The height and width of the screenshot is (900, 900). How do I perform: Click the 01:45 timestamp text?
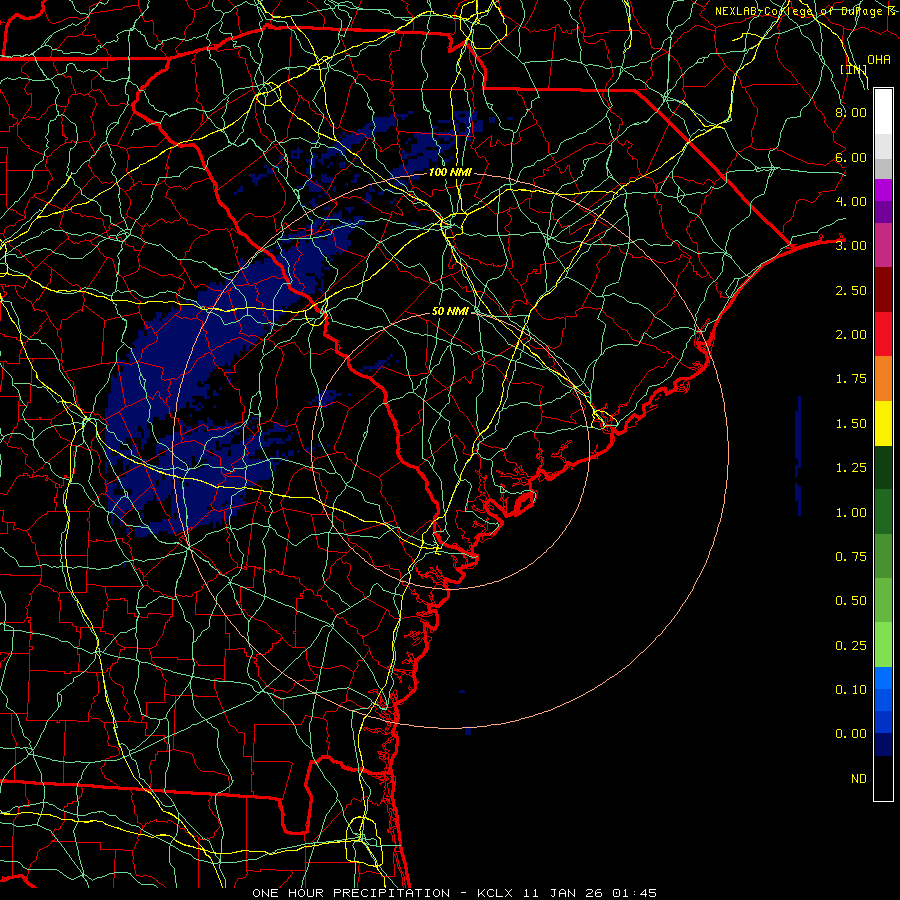pos(634,893)
